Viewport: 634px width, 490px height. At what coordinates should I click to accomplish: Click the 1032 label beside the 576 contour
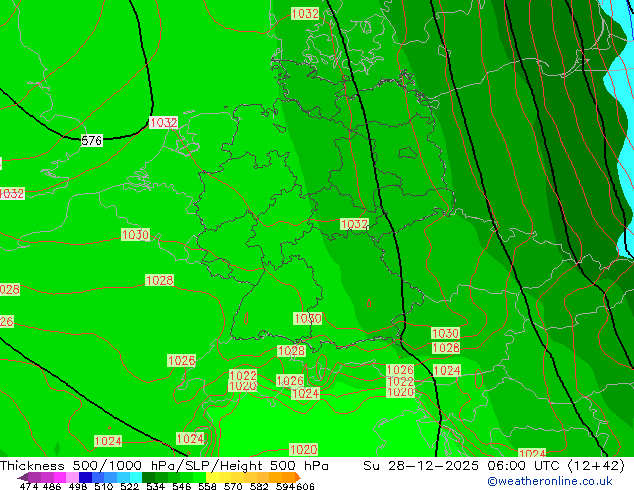163,122
